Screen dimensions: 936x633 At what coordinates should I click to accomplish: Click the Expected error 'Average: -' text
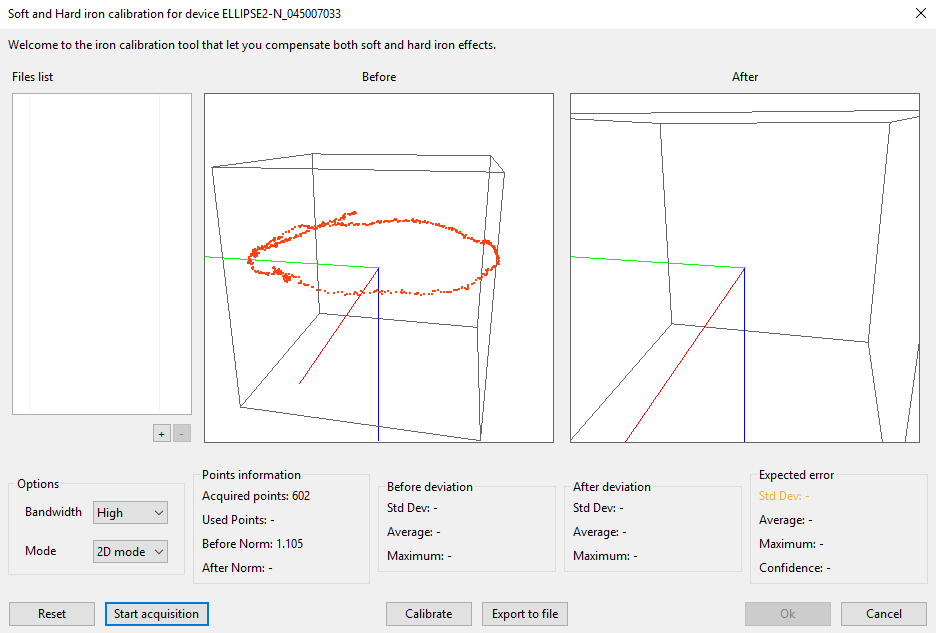click(x=786, y=520)
